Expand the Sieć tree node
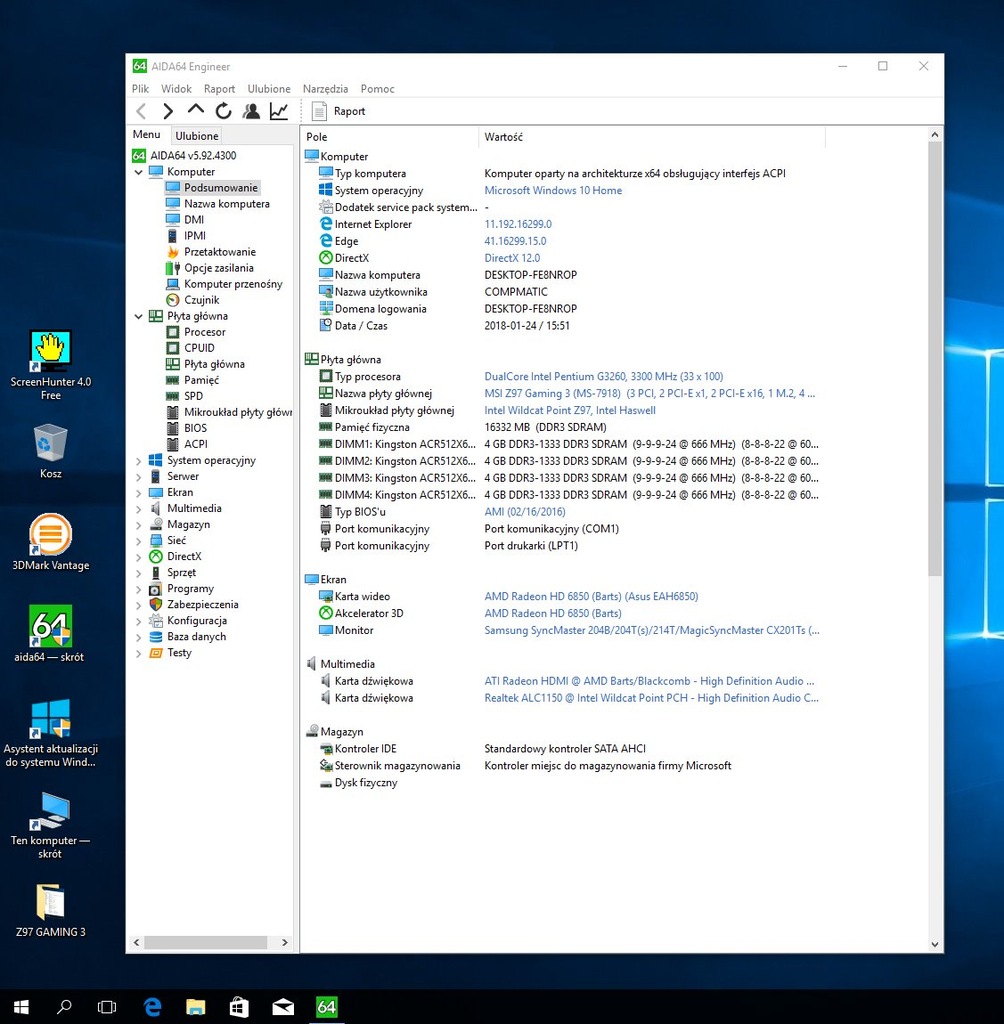 [138, 541]
